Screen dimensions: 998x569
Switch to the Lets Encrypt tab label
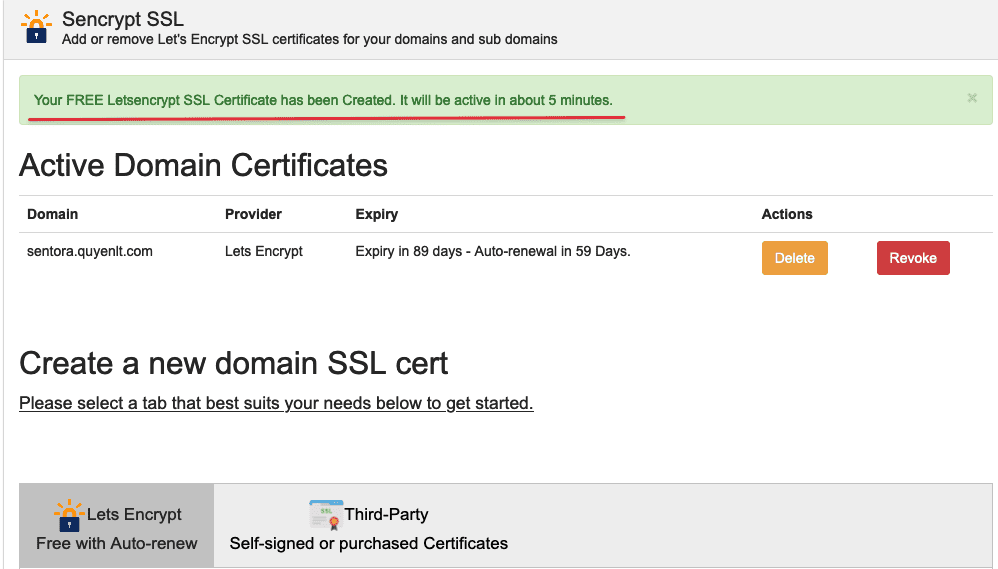[134, 515]
